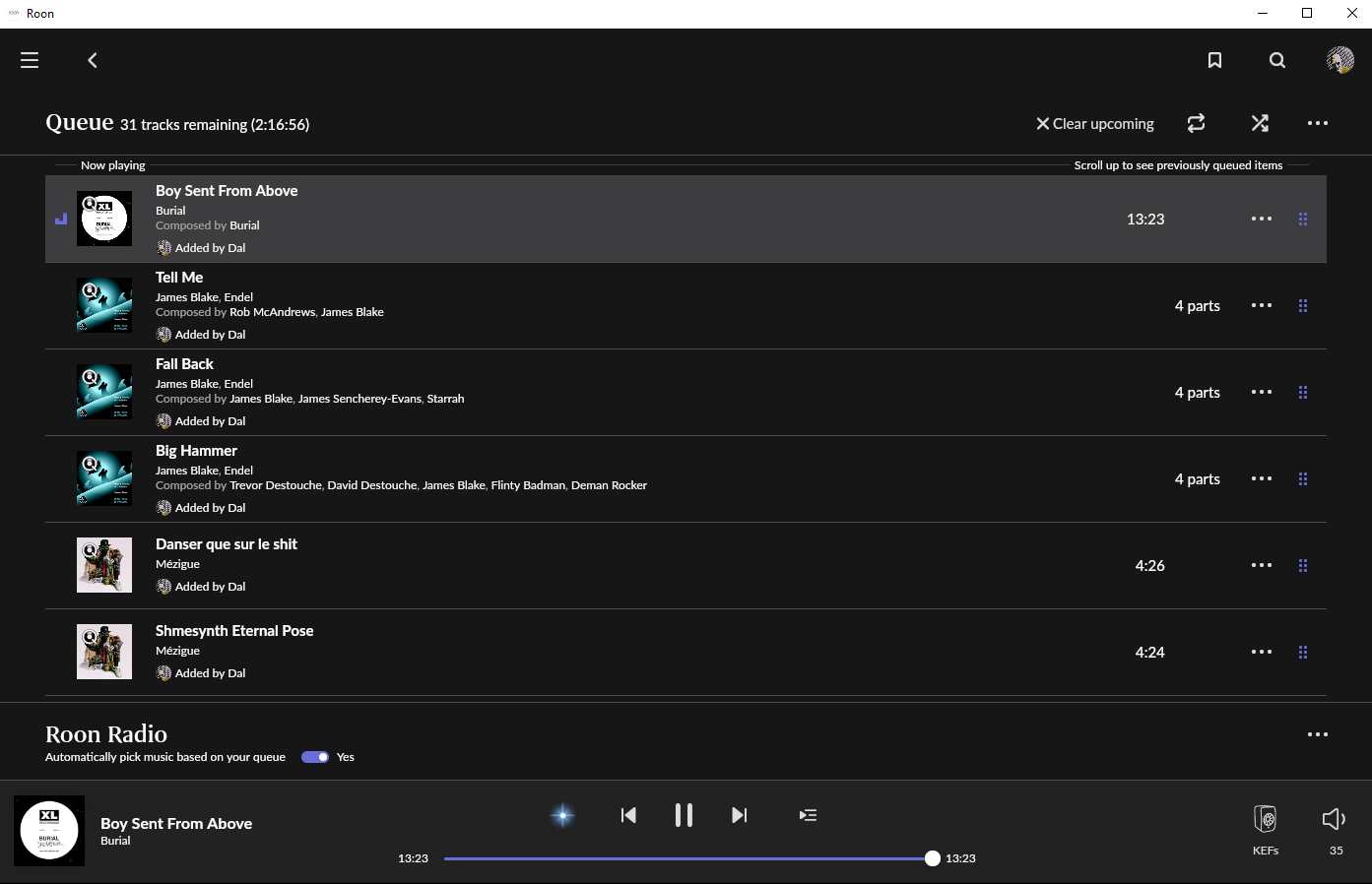This screenshot has height=884, width=1372.
Task: Click Big Hammer album cover thumbnail
Action: tap(104, 478)
